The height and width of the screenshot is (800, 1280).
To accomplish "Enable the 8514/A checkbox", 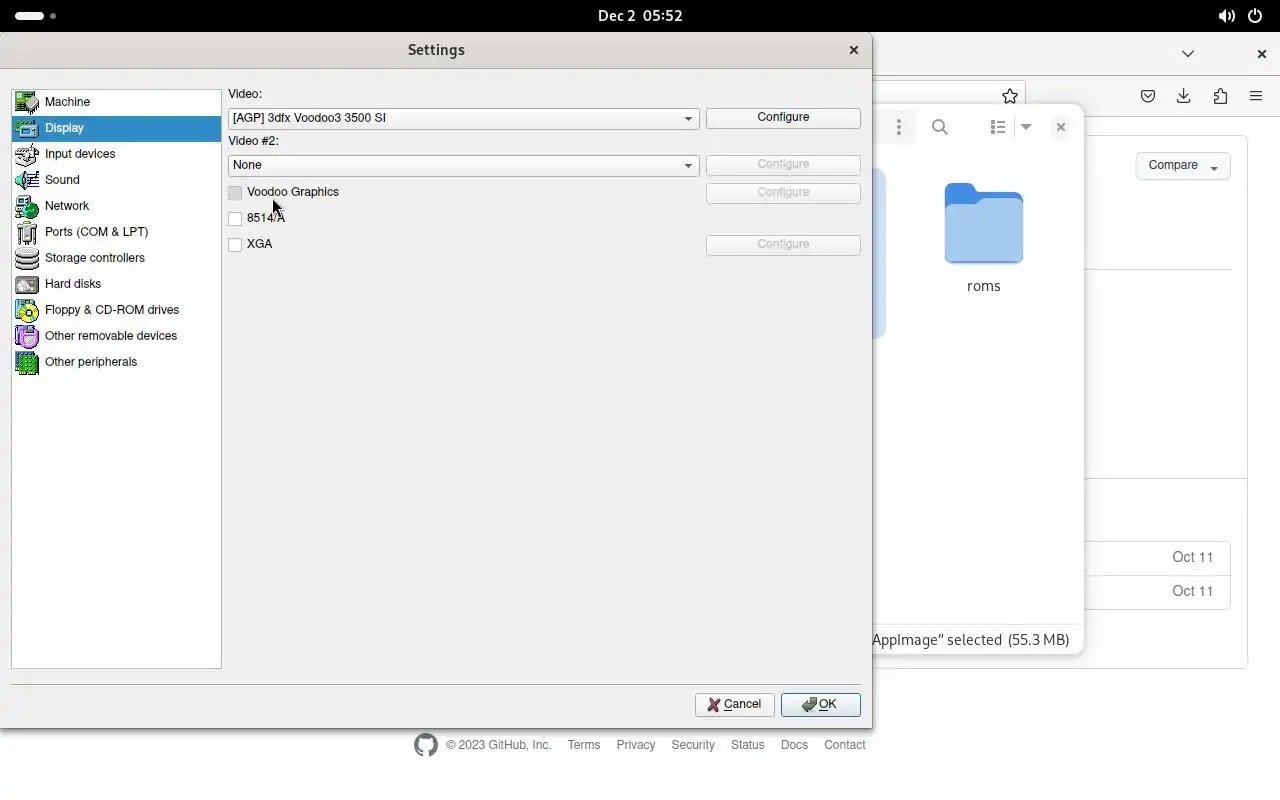I will (235, 218).
